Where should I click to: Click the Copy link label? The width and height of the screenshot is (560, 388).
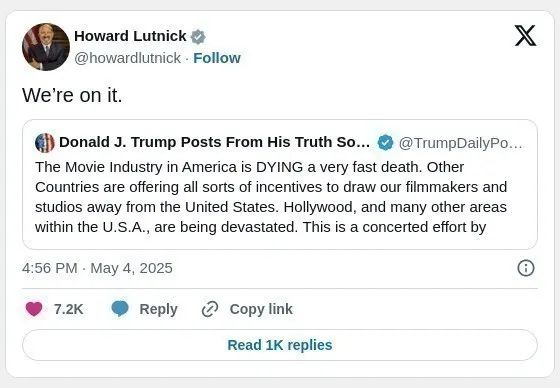click(261, 309)
